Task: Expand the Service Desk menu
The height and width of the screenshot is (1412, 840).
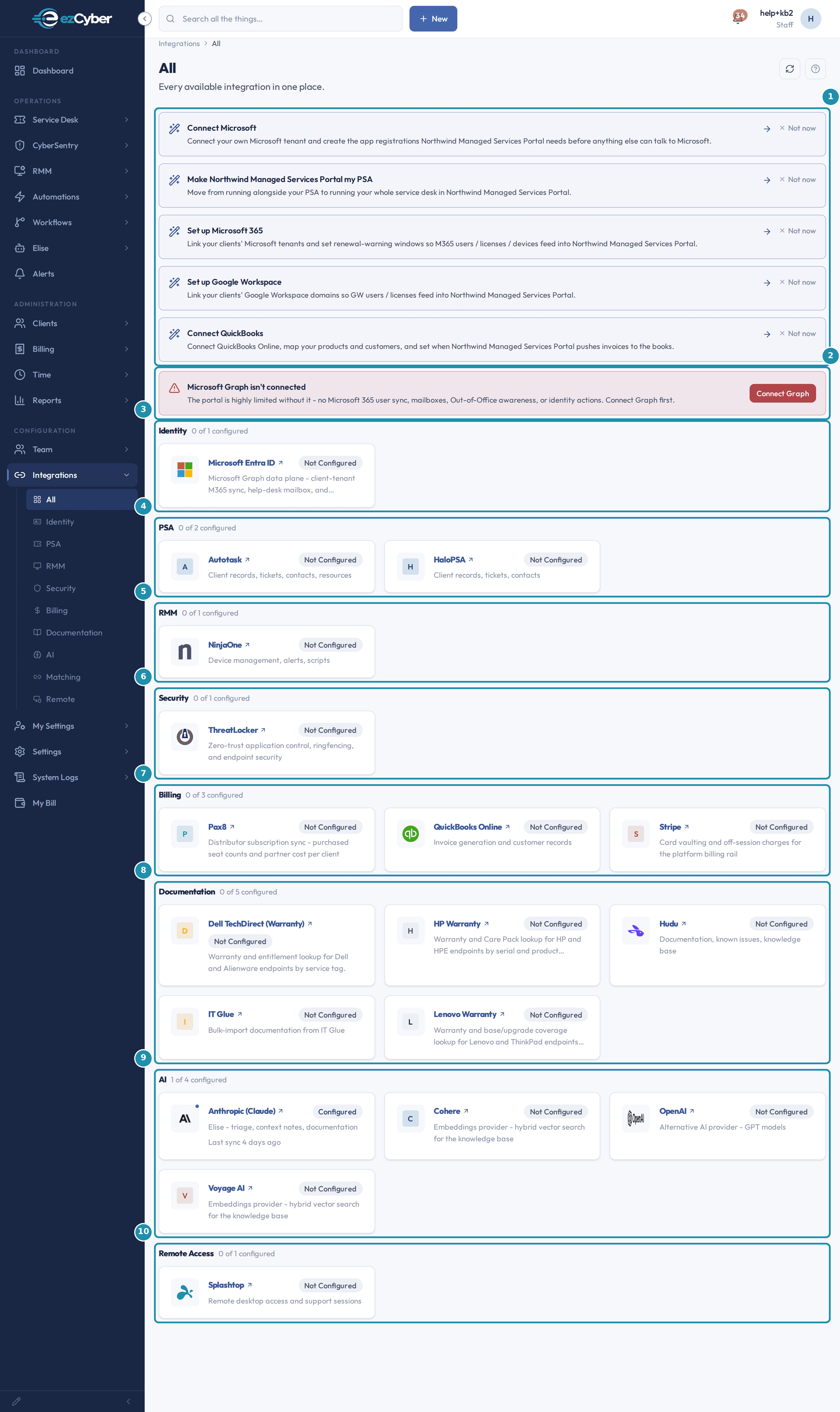Action: (72, 120)
